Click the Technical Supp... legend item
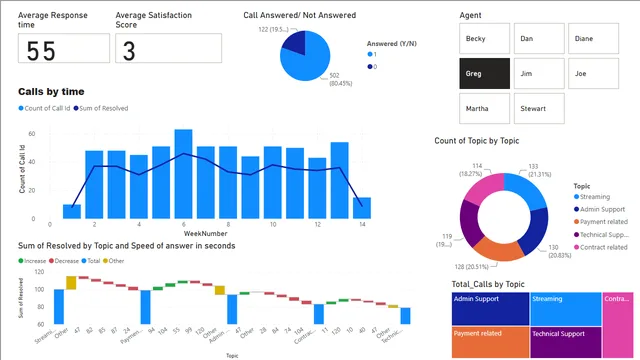 click(x=602, y=235)
